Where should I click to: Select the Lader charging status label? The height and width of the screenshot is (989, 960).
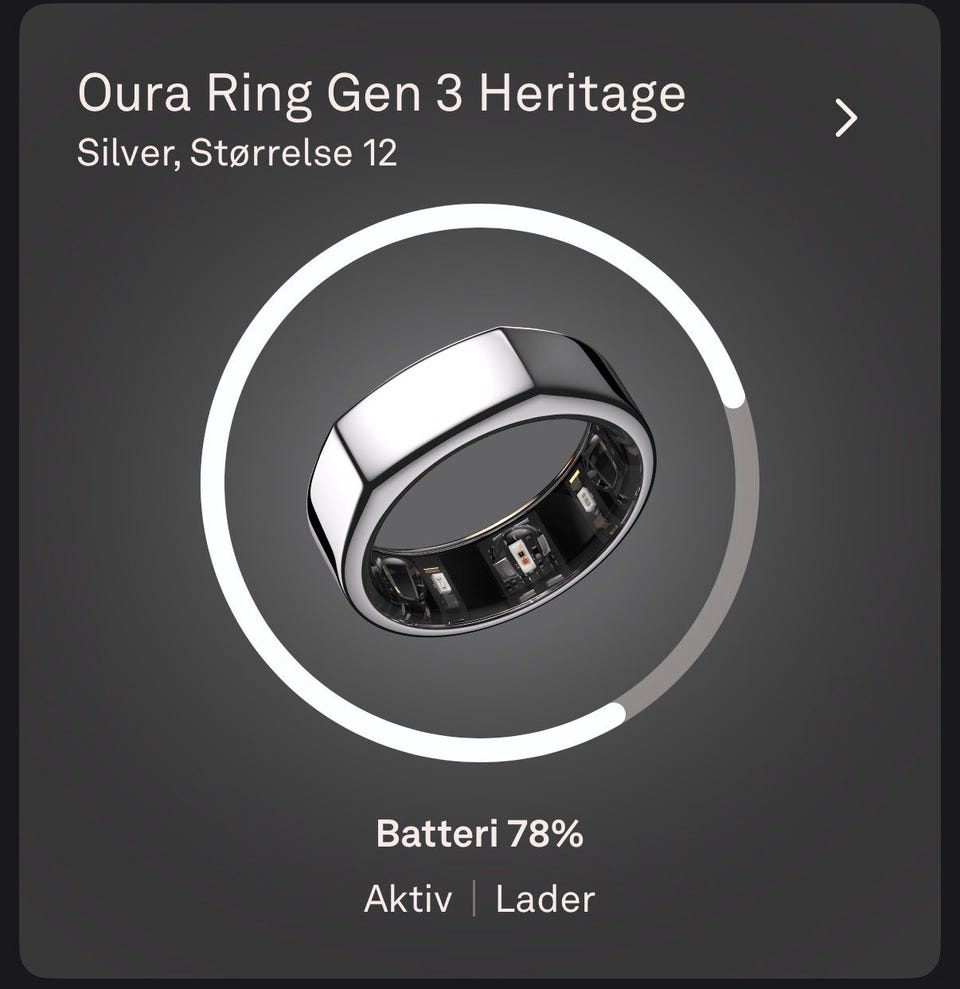545,899
